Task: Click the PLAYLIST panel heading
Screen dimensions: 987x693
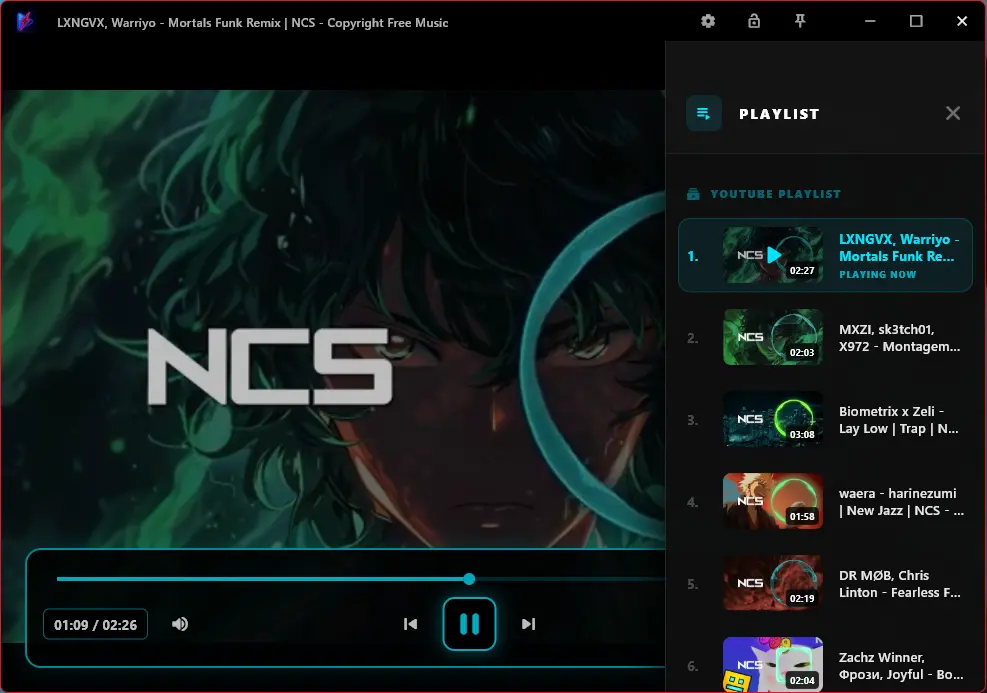Action: pos(779,114)
